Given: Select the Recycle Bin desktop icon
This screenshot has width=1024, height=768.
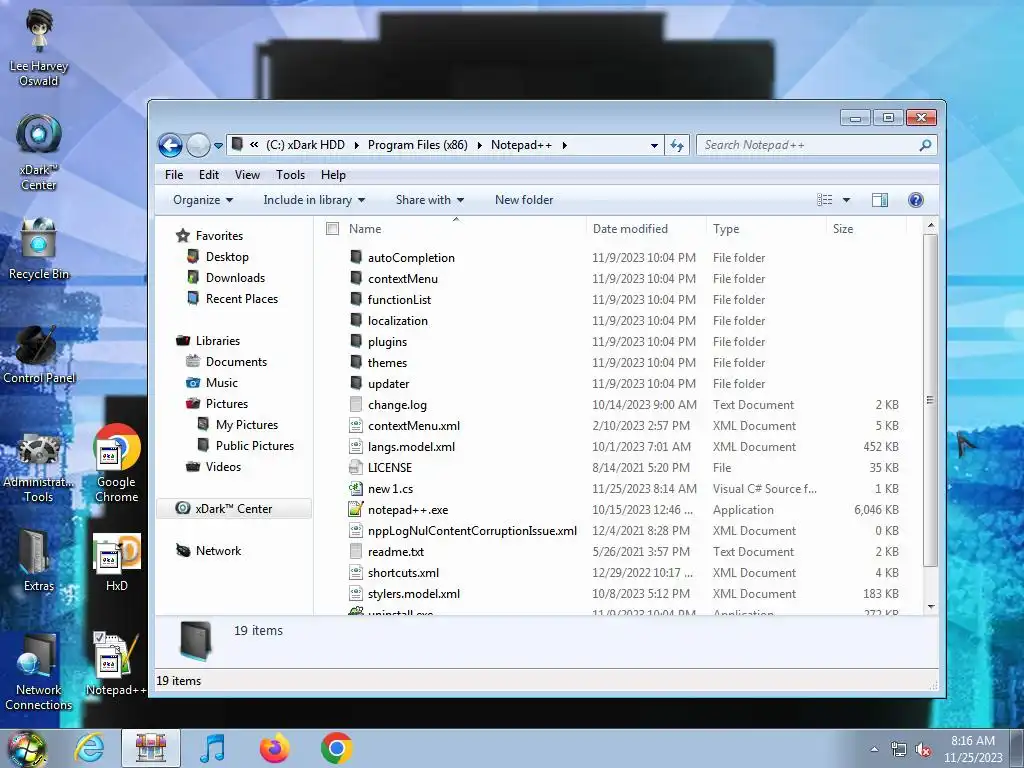Looking at the screenshot, I should click(39, 248).
